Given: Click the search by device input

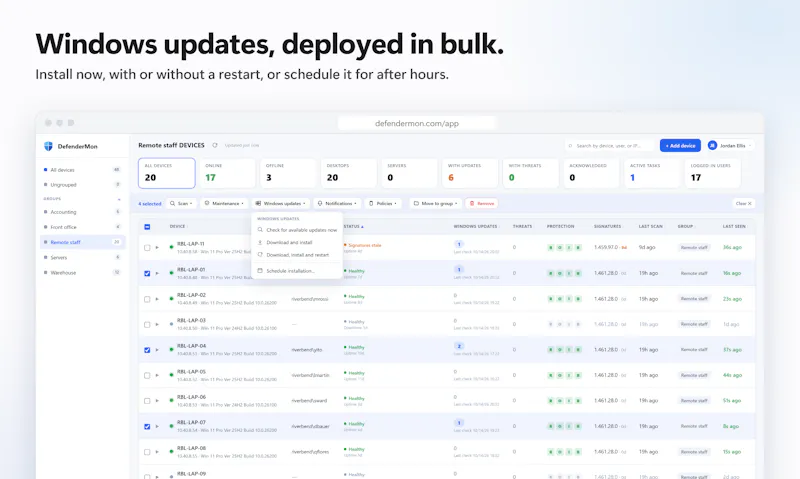Looking at the screenshot, I should pyautogui.click(x=610, y=146).
